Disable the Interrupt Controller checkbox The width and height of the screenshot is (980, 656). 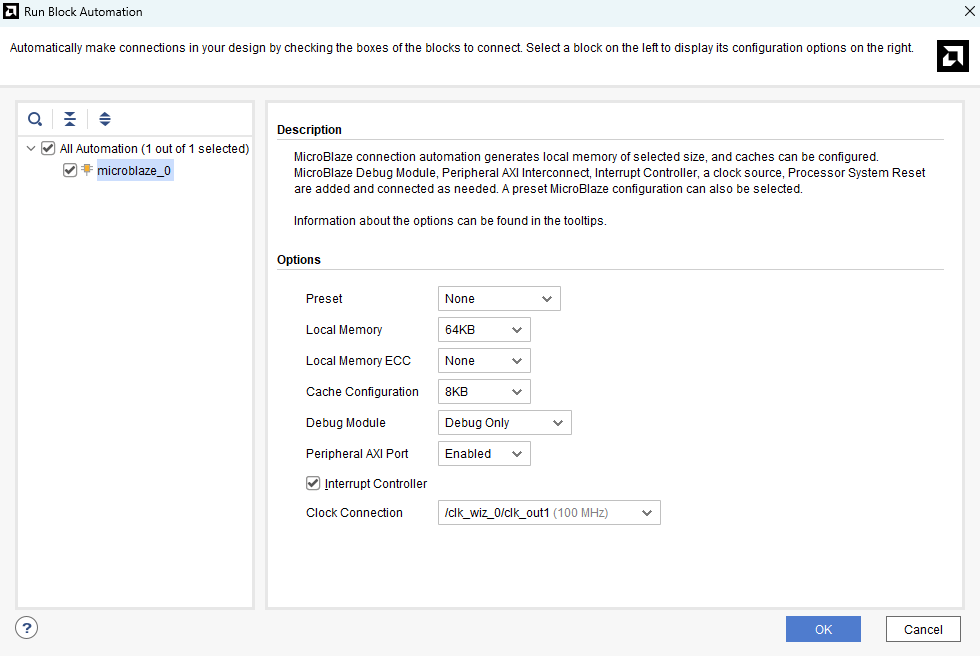[313, 484]
